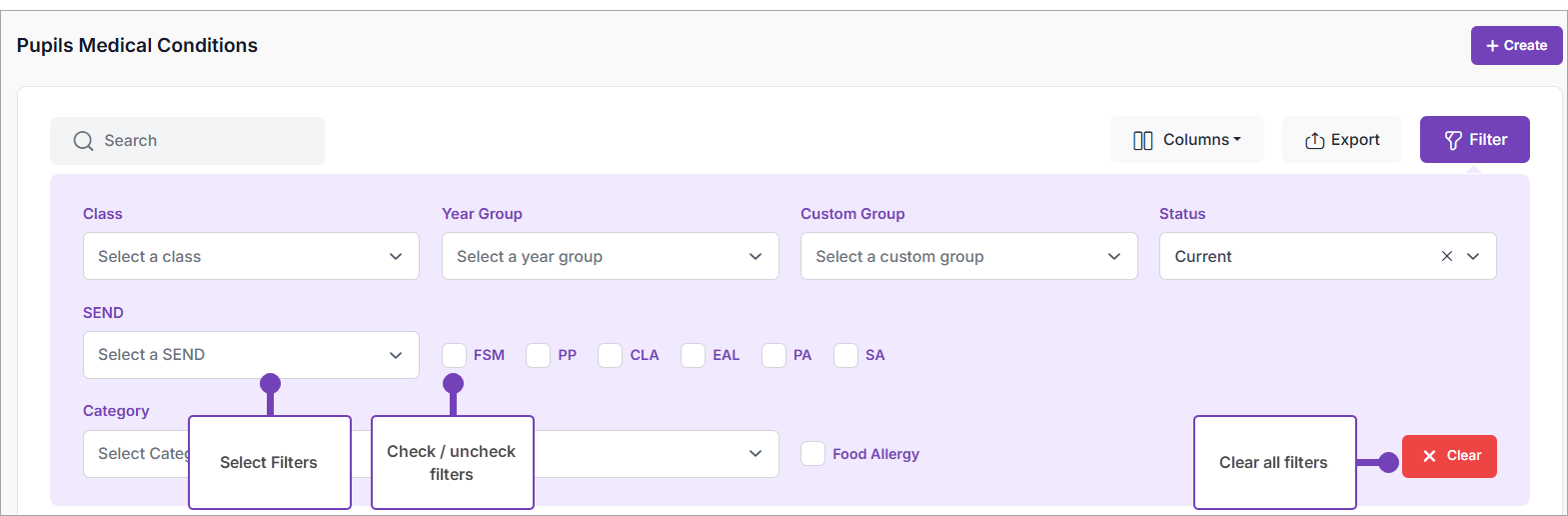Click the red Clear button
The image size is (1568, 516).
[1449, 456]
